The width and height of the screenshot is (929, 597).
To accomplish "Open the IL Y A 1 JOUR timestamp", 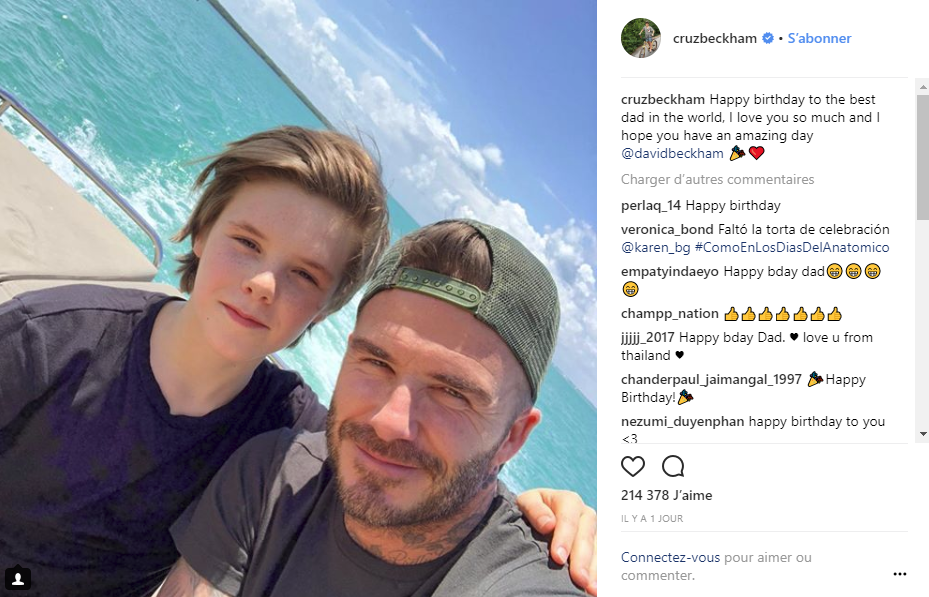I will [652, 518].
